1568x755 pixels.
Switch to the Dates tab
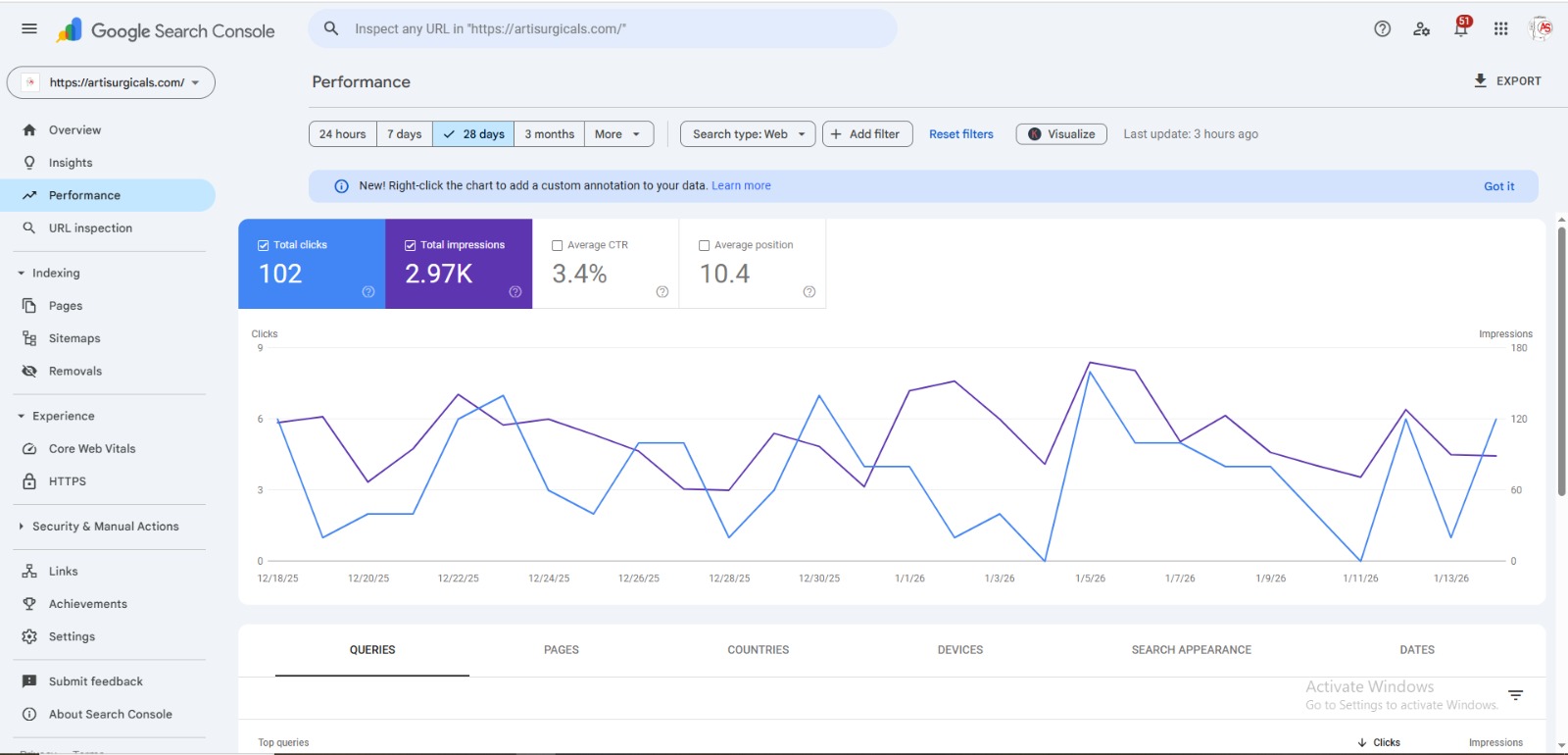tap(1417, 650)
